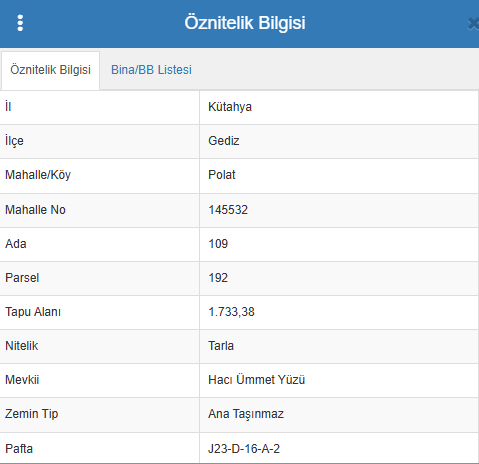Click the Tapu Alanı row label
This screenshot has height=464, width=479.
click(x=33, y=312)
